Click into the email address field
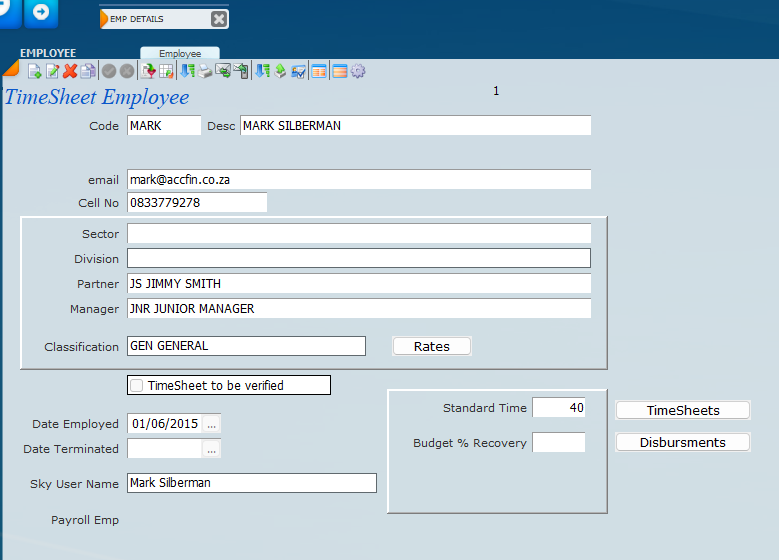The width and height of the screenshot is (779, 560). point(358,179)
